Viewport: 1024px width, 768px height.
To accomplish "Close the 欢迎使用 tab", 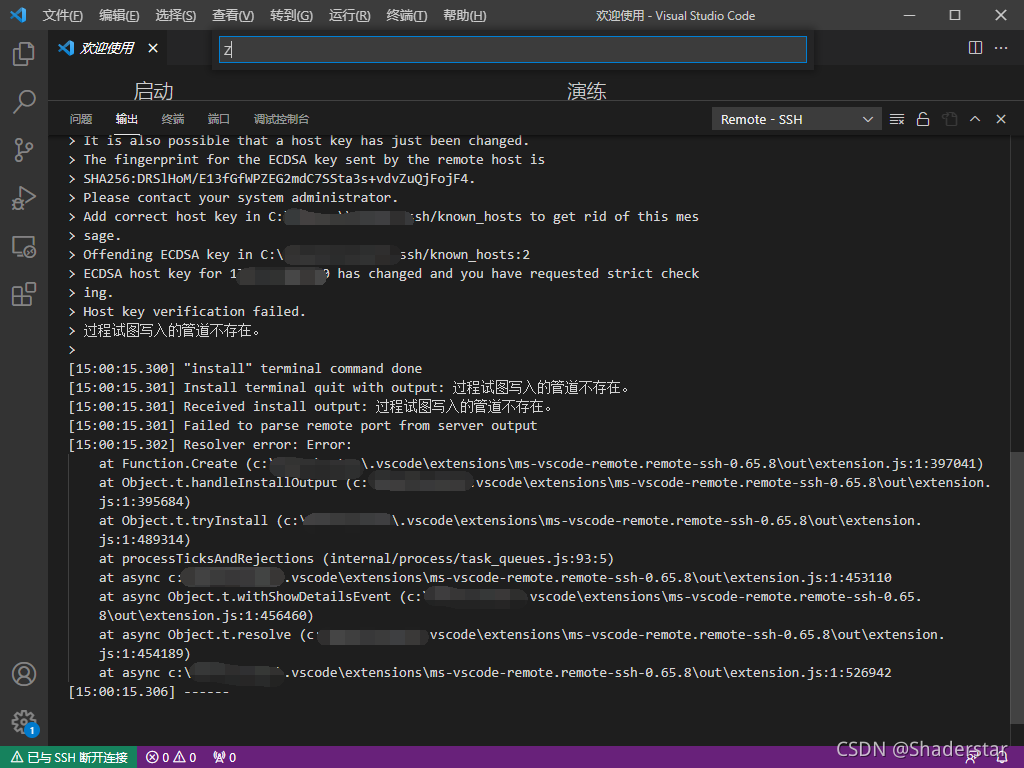I will (153, 48).
